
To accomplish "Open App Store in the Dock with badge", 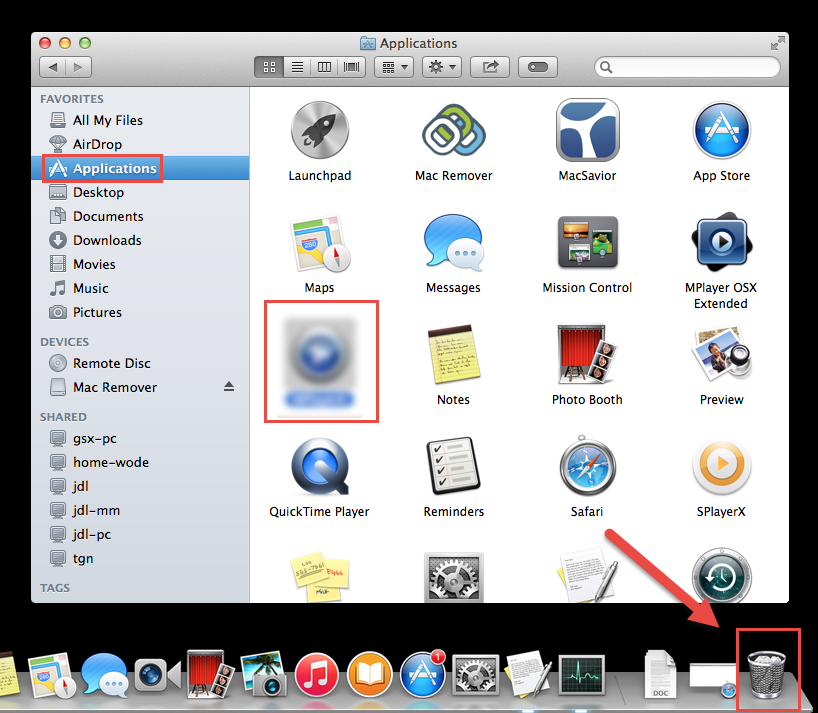I will 423,674.
